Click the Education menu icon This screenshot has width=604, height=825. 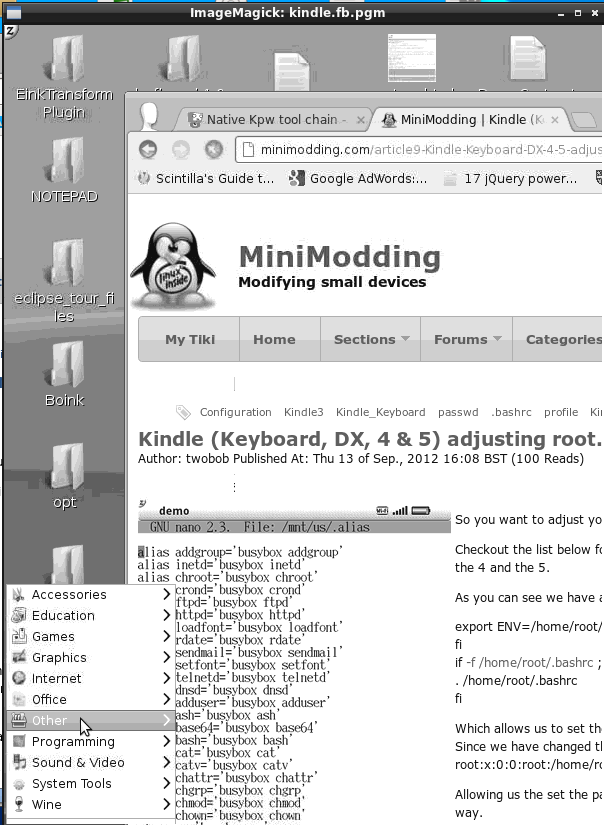pyautogui.click(x=19, y=615)
